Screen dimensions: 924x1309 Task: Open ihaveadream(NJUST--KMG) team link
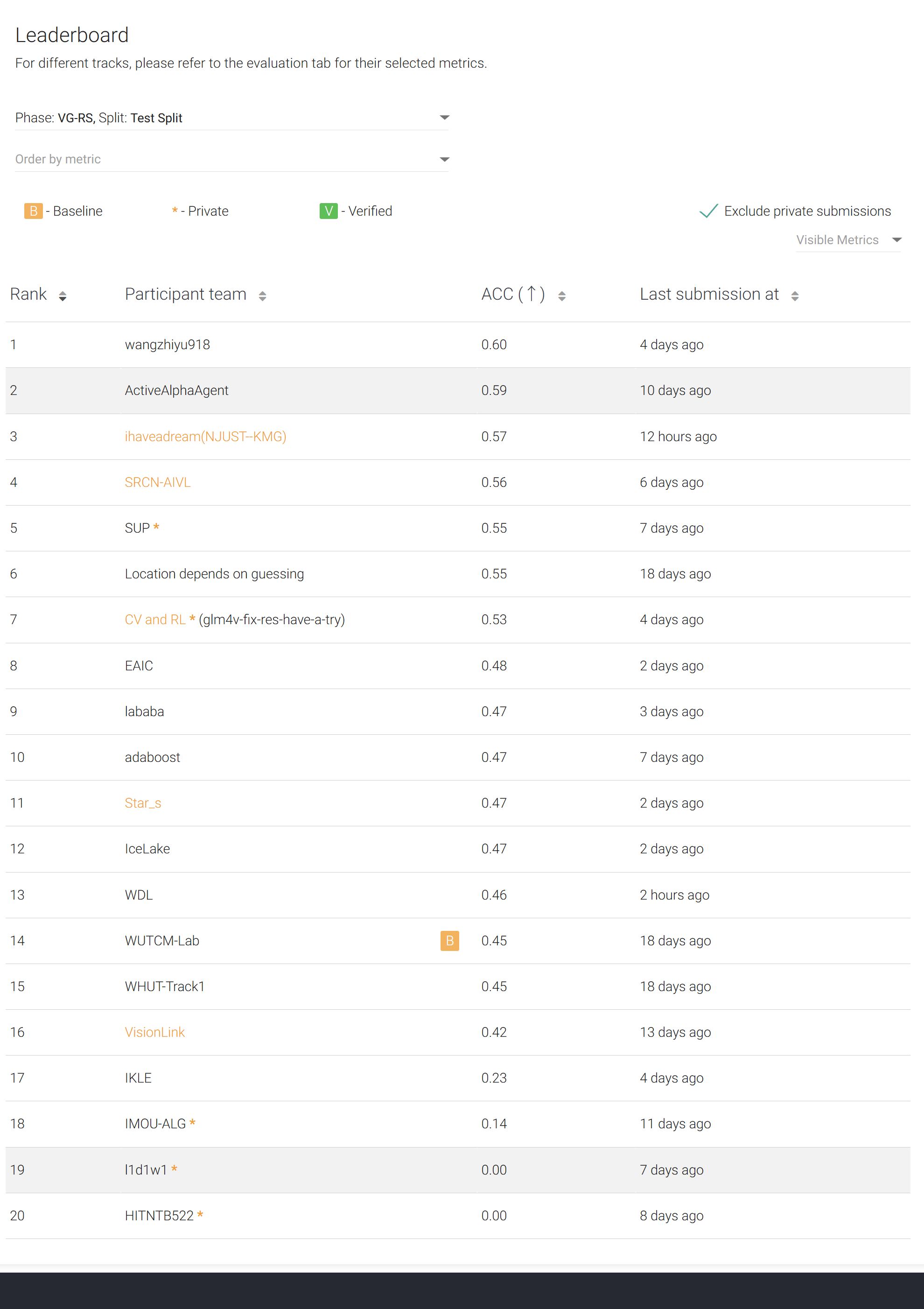pyautogui.click(x=205, y=436)
